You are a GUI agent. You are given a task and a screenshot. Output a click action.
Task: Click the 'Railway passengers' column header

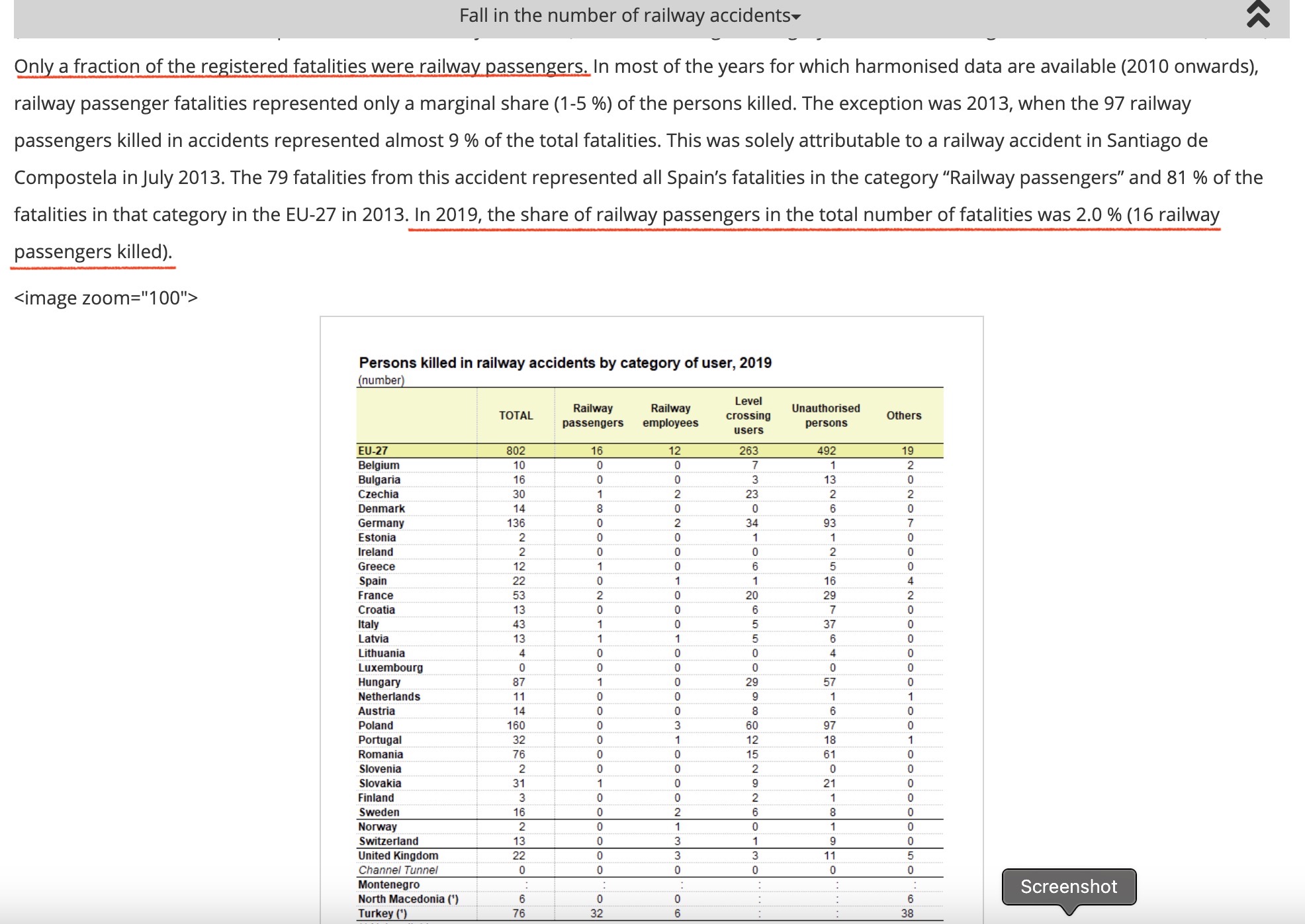593,416
